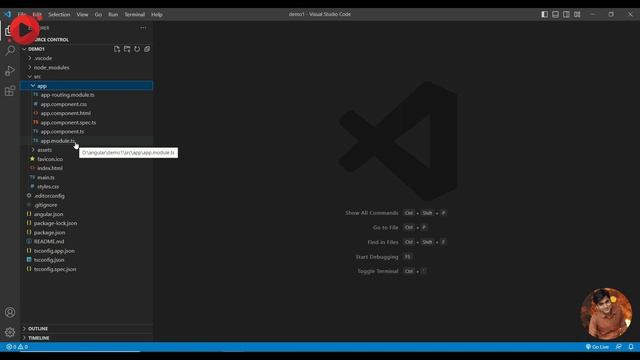Viewport: 640px width, 360px height.
Task: Open the Go menu
Action: point(98,14)
